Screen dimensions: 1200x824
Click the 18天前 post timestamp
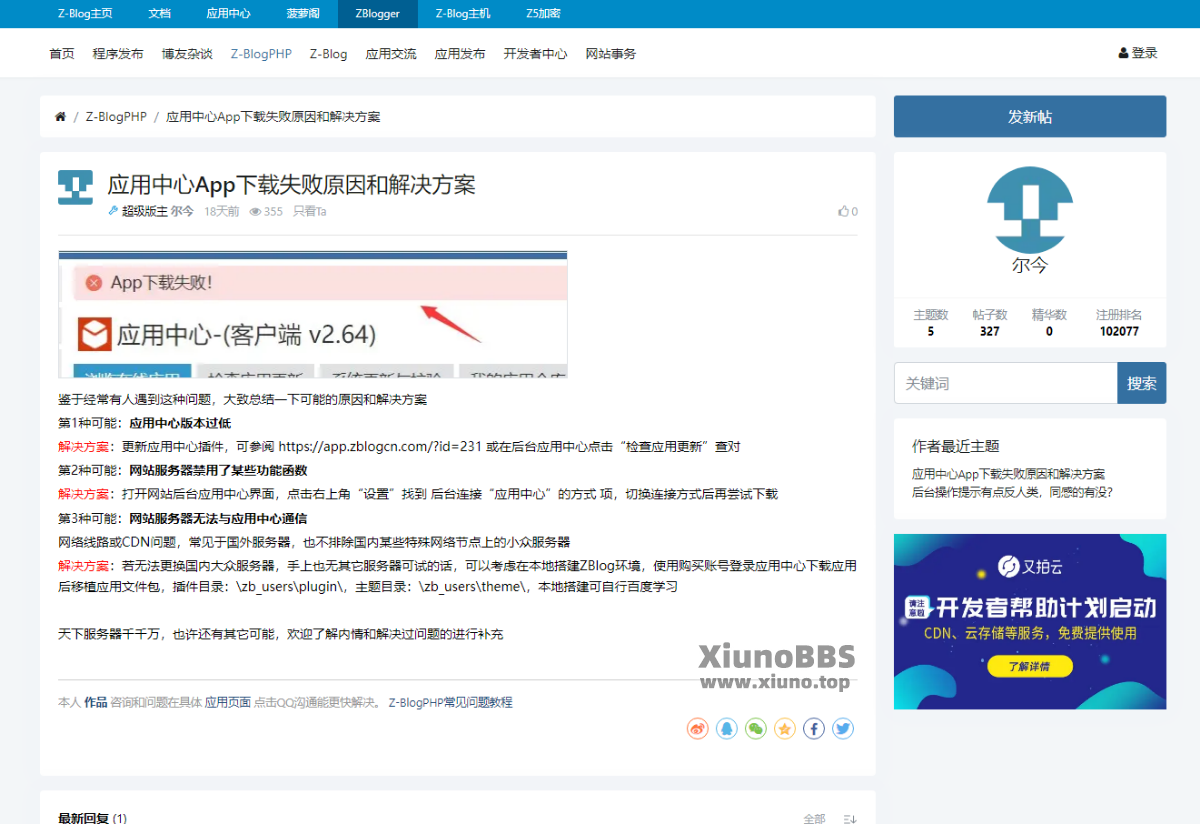coord(221,211)
